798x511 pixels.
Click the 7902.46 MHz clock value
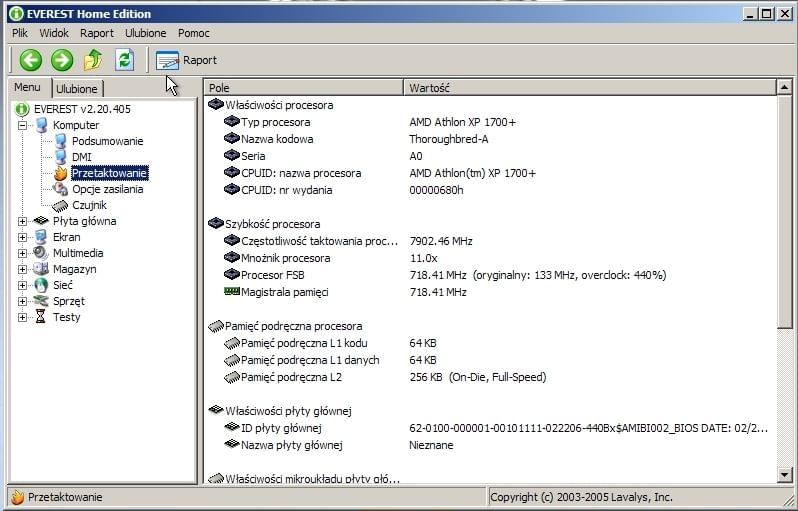[x=441, y=241]
